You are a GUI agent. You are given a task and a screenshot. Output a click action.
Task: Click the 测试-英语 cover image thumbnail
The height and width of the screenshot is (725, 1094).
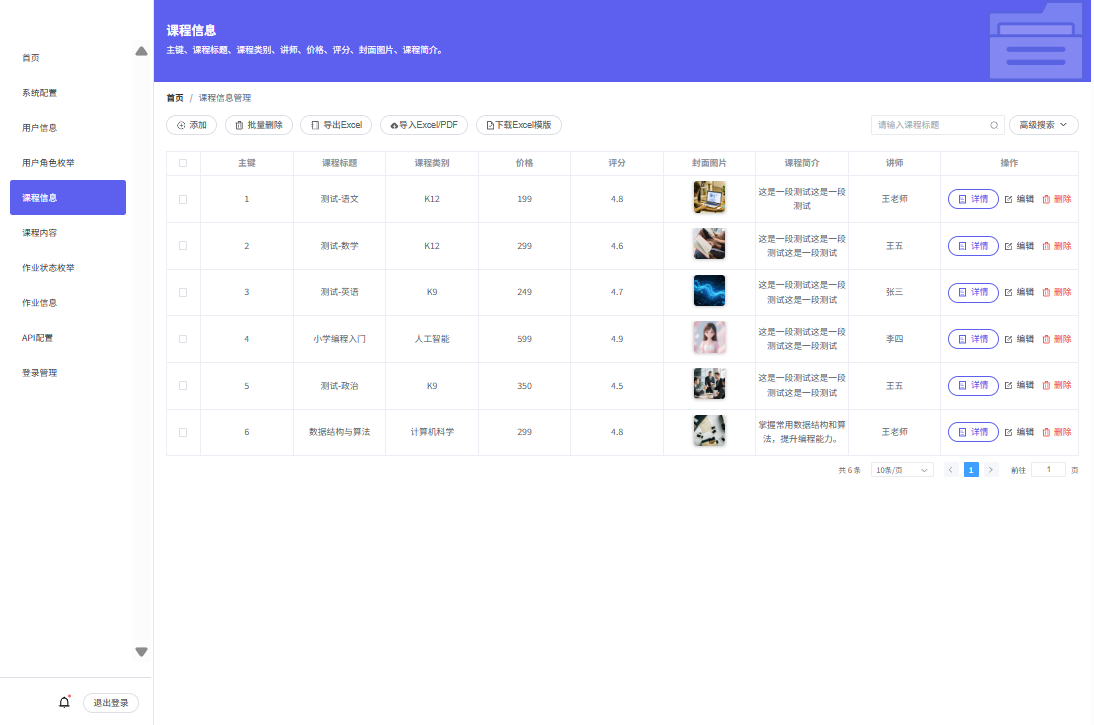(709, 291)
